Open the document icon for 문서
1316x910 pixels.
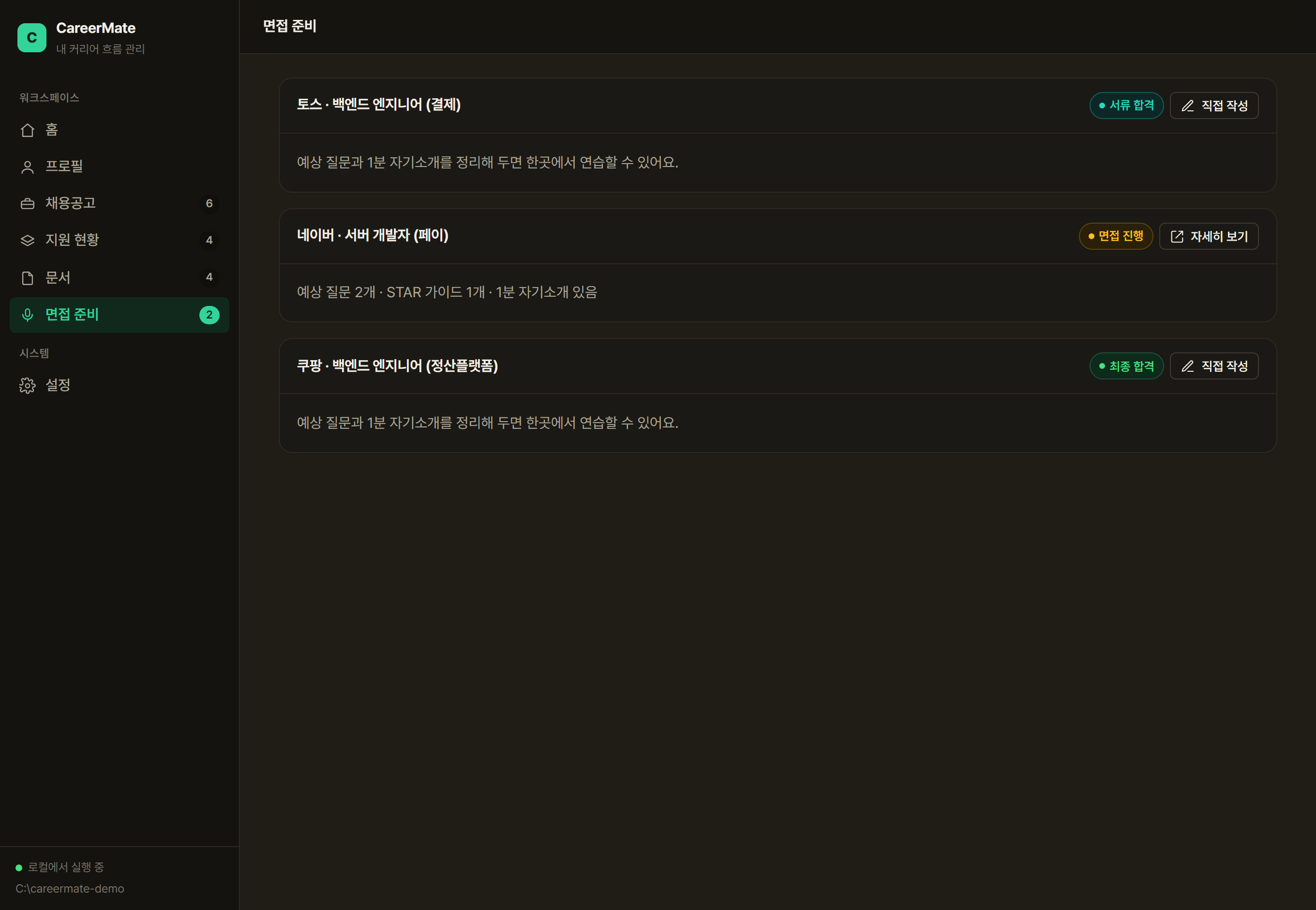(x=28, y=278)
